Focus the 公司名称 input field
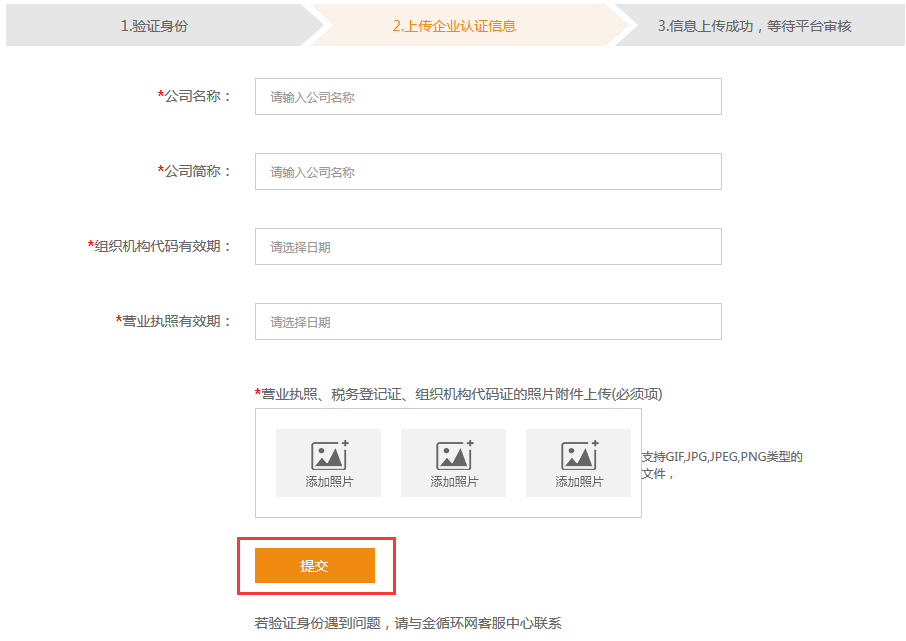The image size is (906, 641). coord(488,97)
